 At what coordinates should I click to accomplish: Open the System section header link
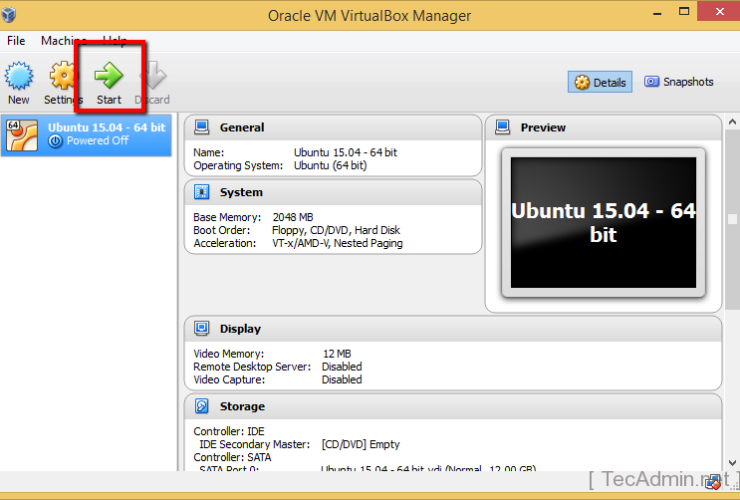pos(241,192)
